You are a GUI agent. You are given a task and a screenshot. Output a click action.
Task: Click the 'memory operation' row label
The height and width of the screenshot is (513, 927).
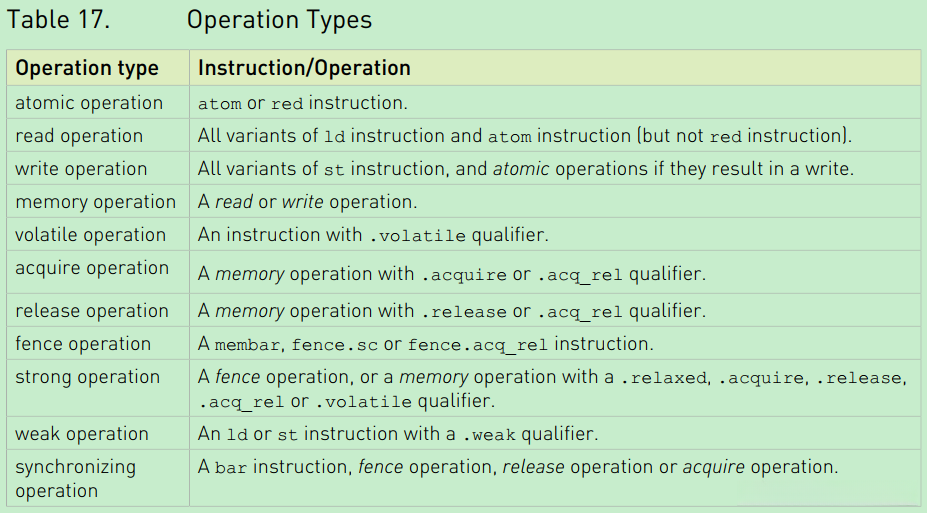coord(95,202)
